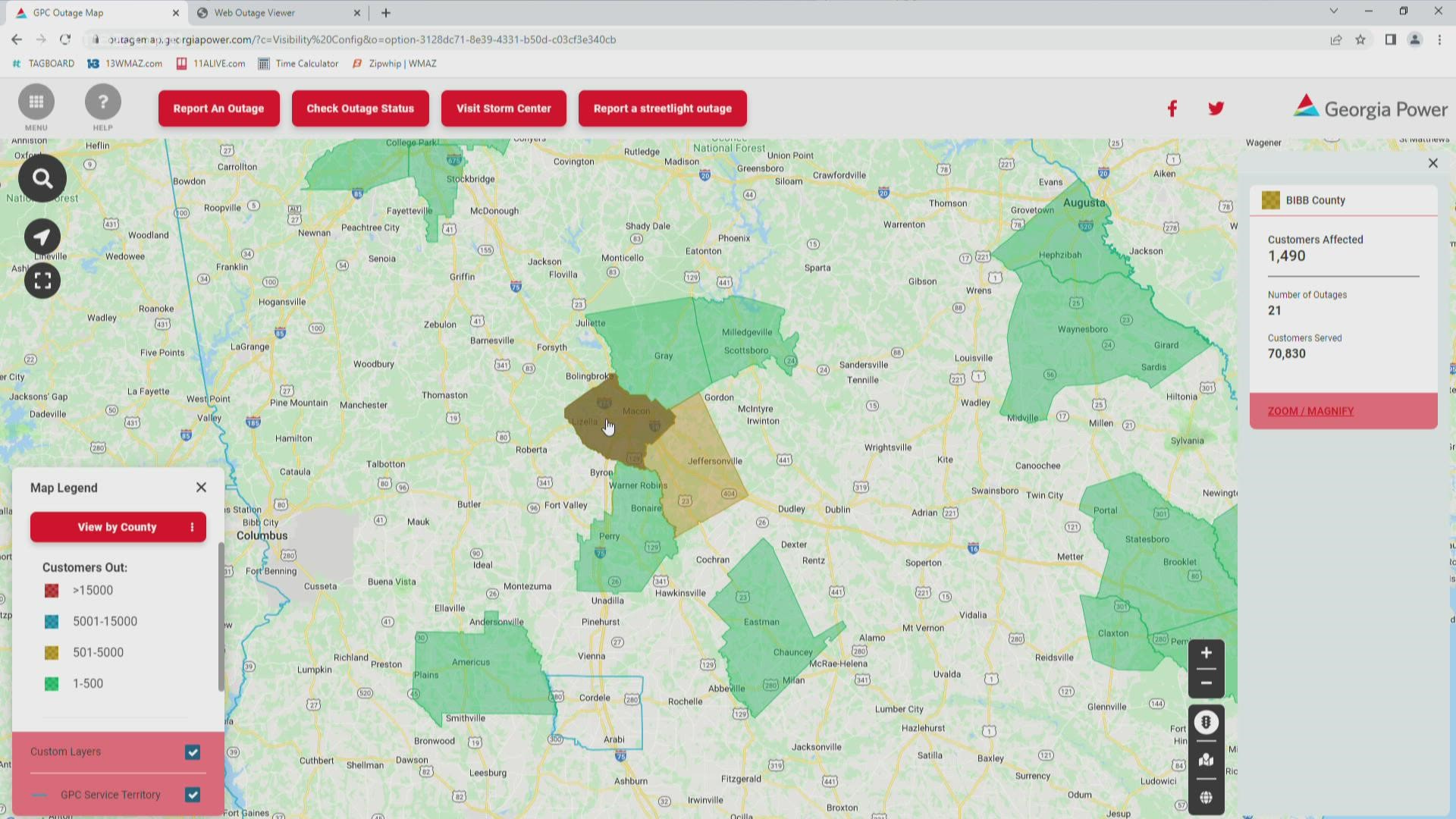Open tab search dropdown arrow
Viewport: 1456px width, 819px height.
[1333, 11]
